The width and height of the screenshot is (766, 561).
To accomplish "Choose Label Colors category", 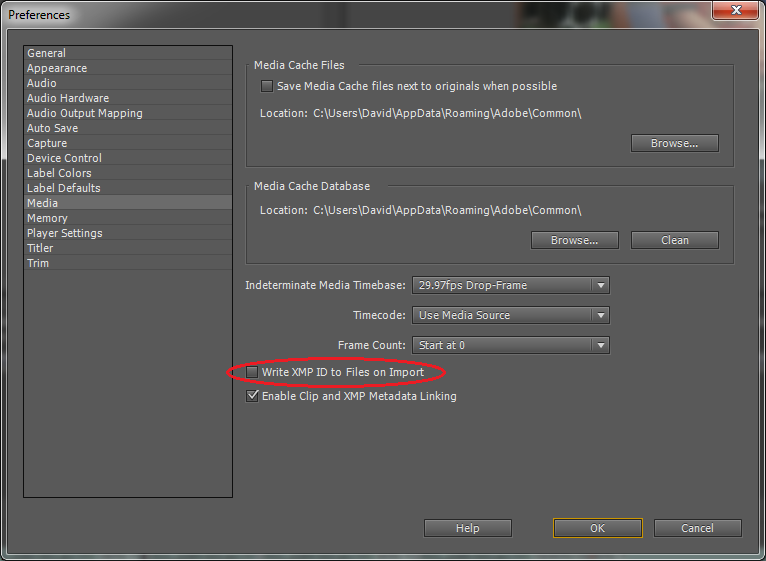I will [x=128, y=173].
